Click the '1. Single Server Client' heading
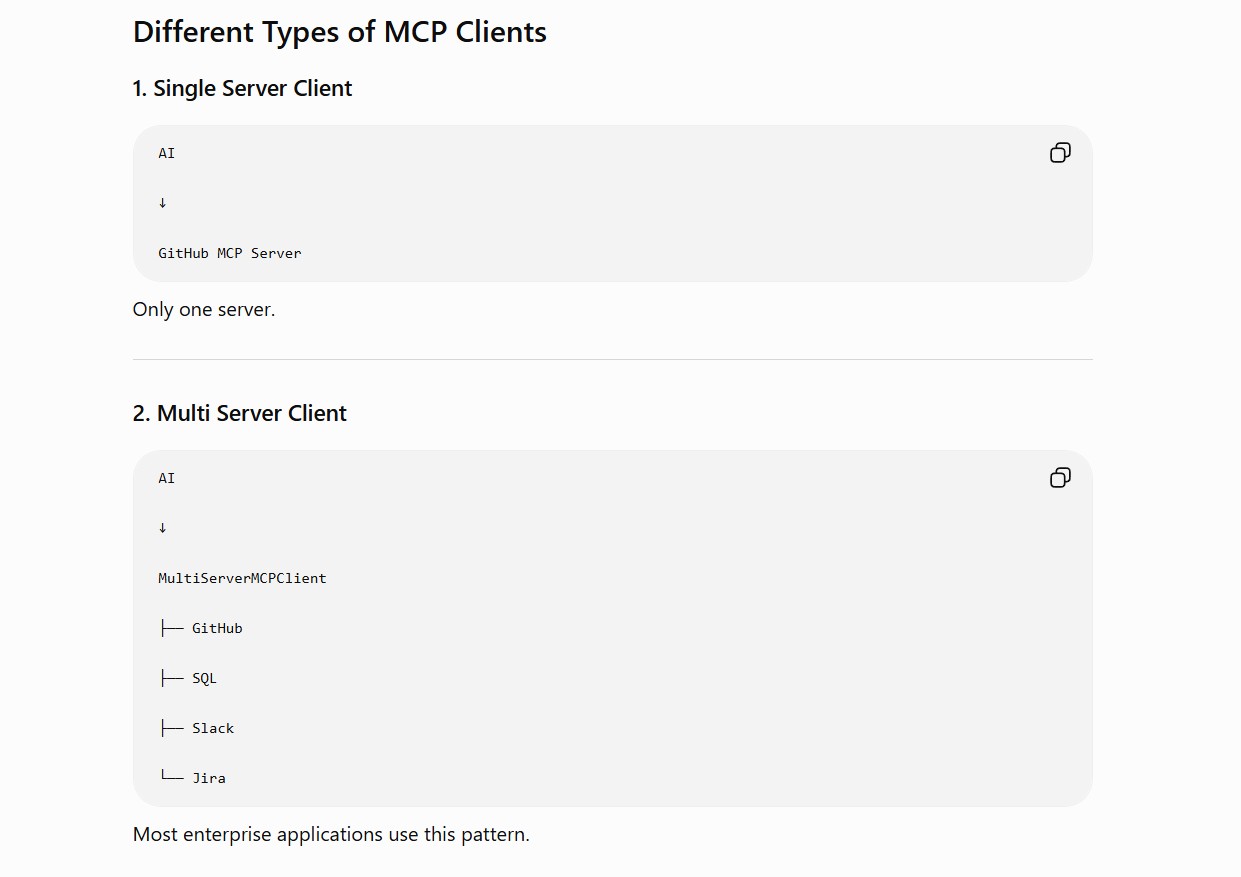The image size is (1241, 877). click(x=242, y=88)
